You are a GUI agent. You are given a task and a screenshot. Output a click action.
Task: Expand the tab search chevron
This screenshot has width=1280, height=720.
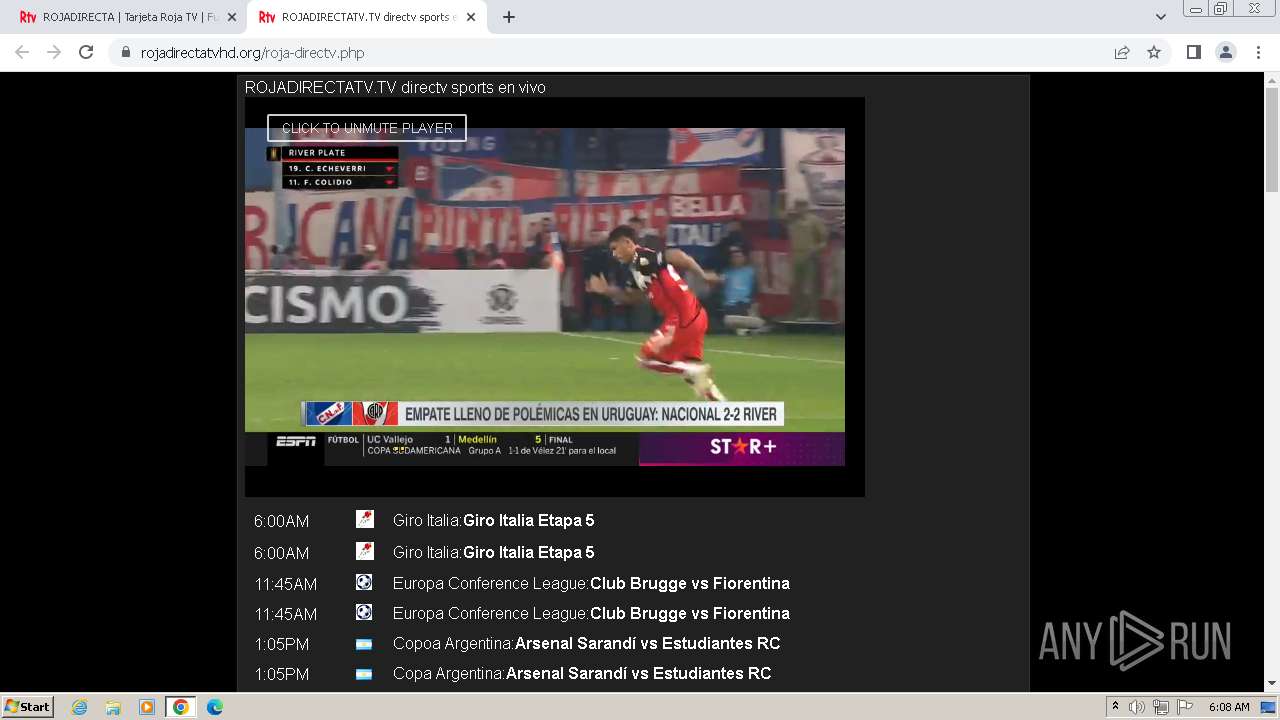(1161, 17)
